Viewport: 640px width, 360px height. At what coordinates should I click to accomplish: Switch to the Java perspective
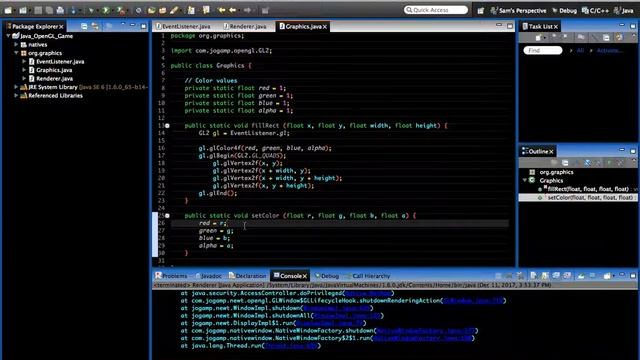(x=624, y=11)
